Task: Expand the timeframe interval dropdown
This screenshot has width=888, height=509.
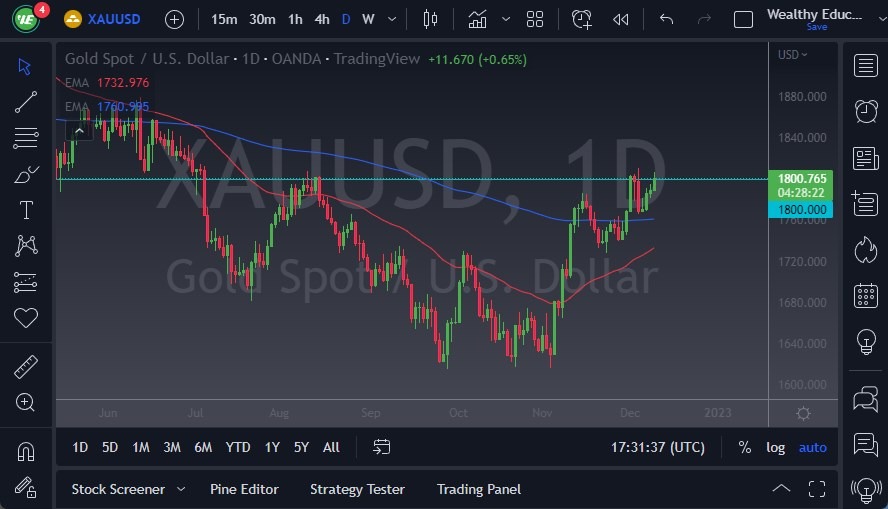Action: click(392, 19)
